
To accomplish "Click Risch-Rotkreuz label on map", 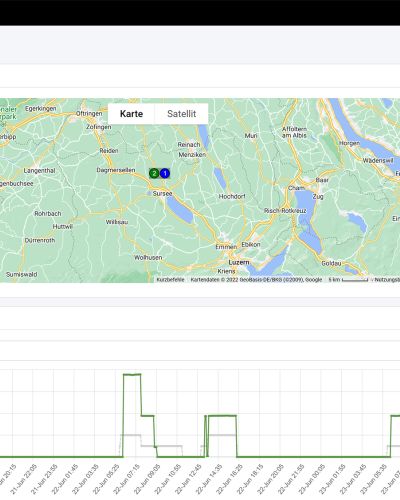I will point(285,211).
